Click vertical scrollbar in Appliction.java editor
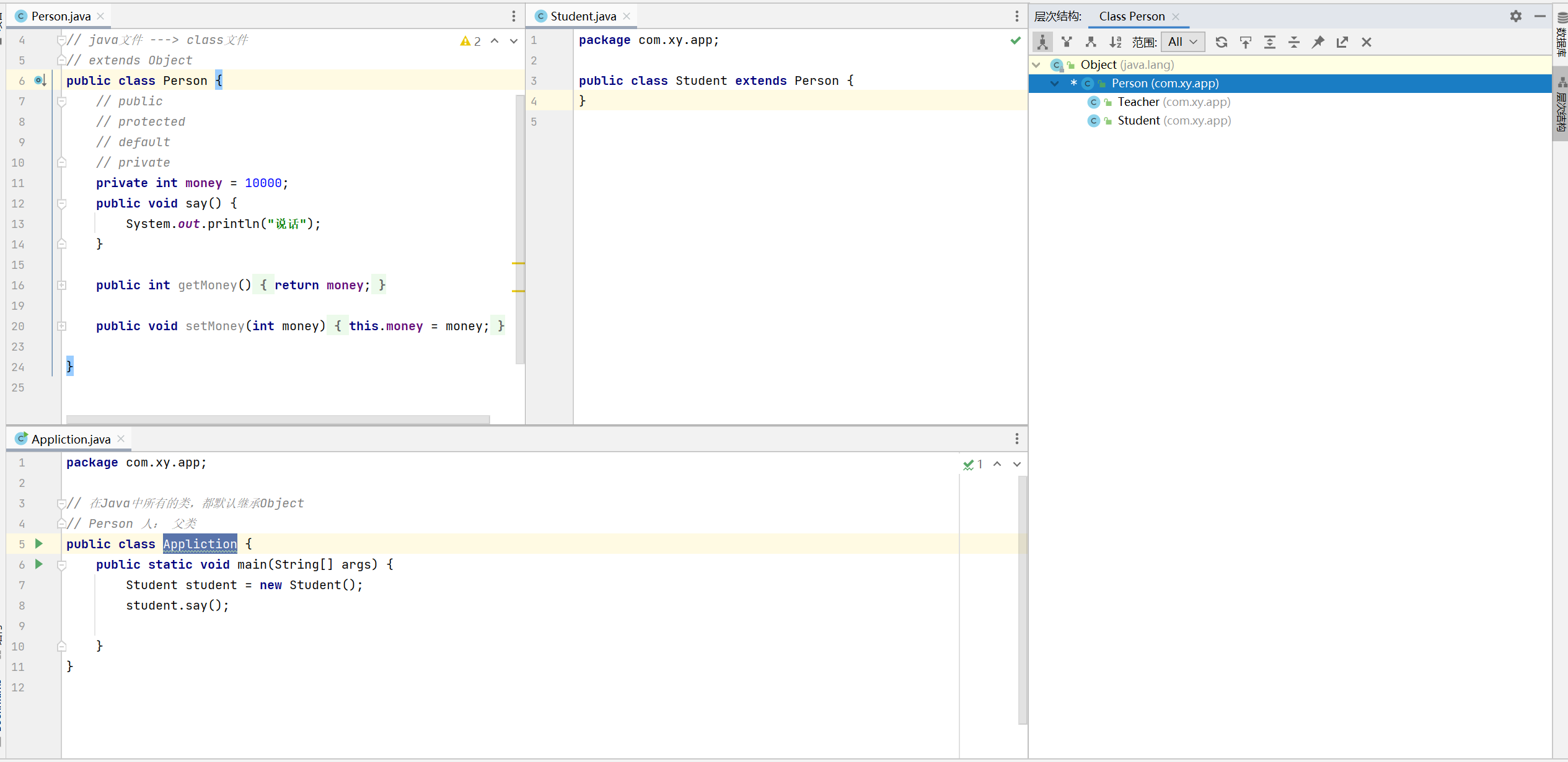Image resolution: width=1568 pixels, height=762 pixels. click(1023, 599)
